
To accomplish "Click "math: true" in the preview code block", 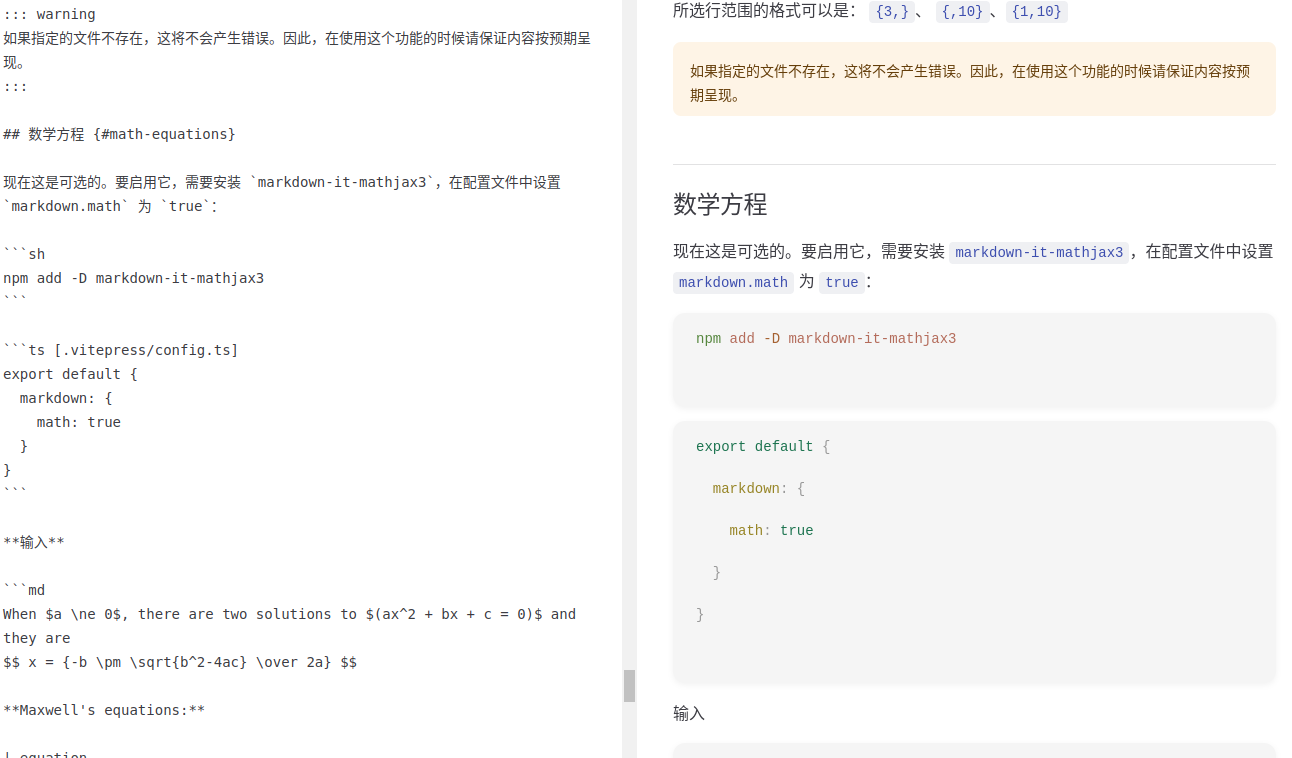I will pyautogui.click(x=772, y=531).
